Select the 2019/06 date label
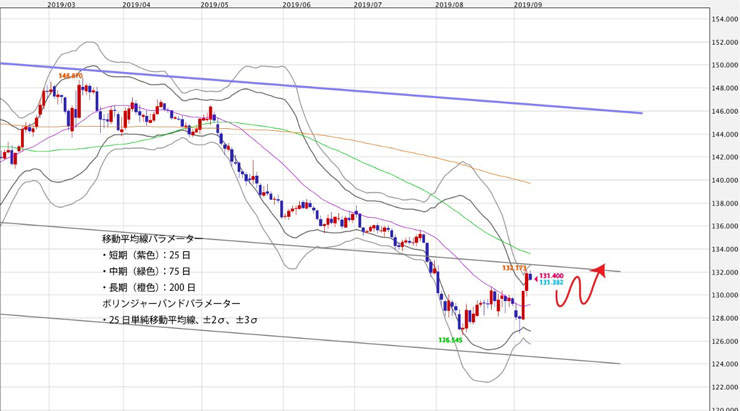Image resolution: width=740 pixels, height=411 pixels. [297, 4]
